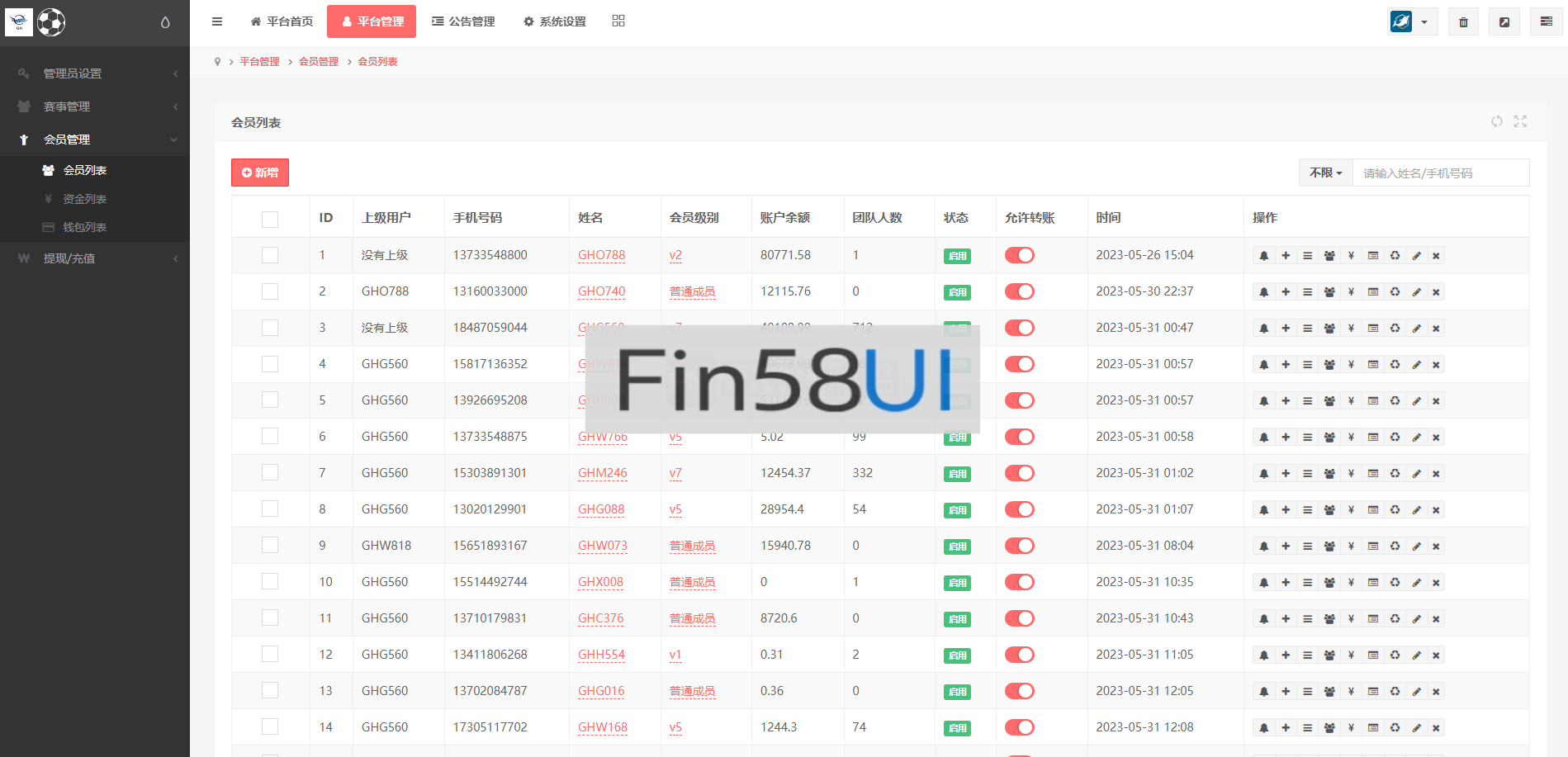1568x757 pixels.
Task: Disable transfer toggle for member ID 1
Action: coord(1019,255)
